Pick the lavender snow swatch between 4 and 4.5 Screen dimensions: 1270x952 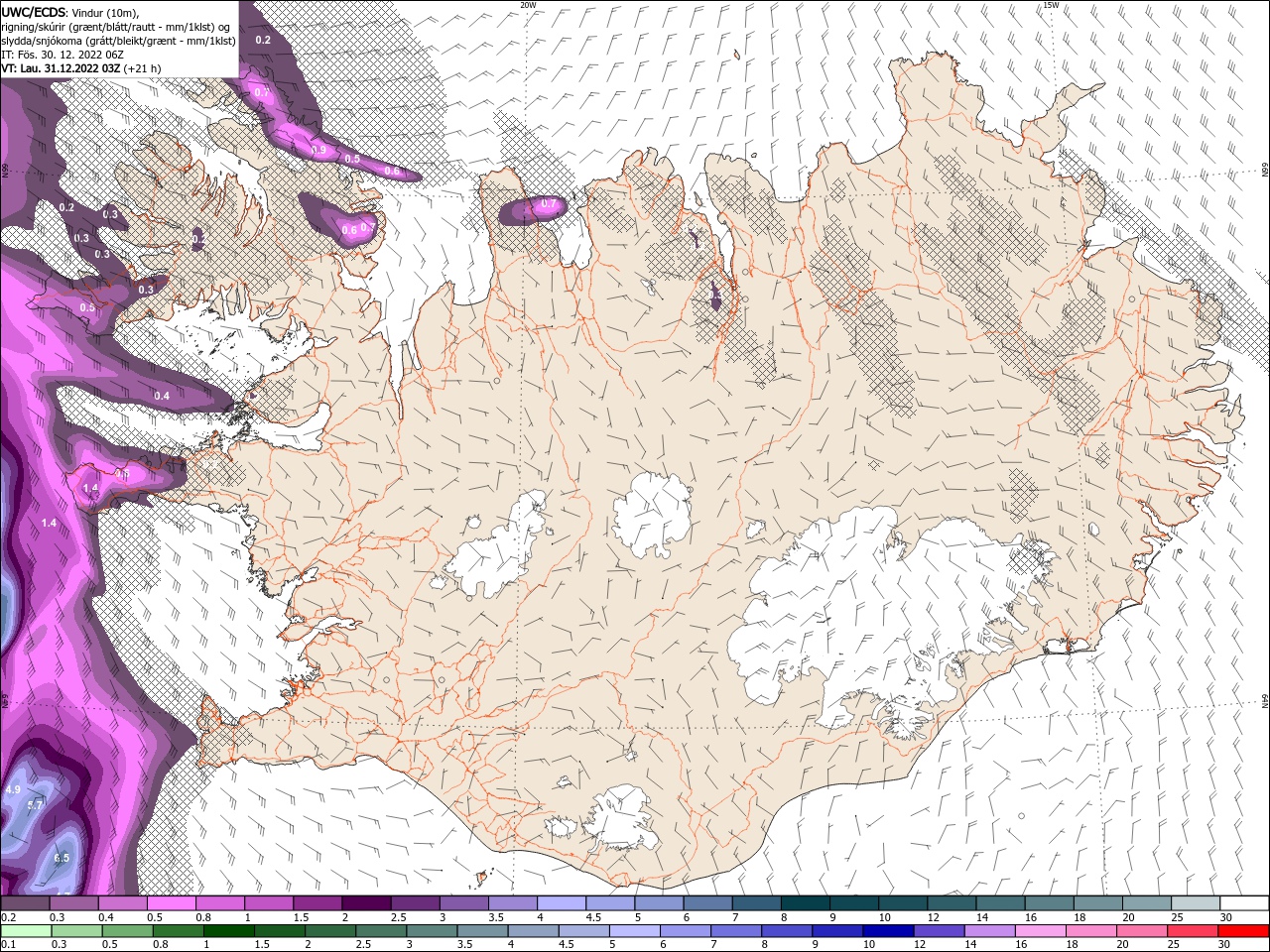560,903
